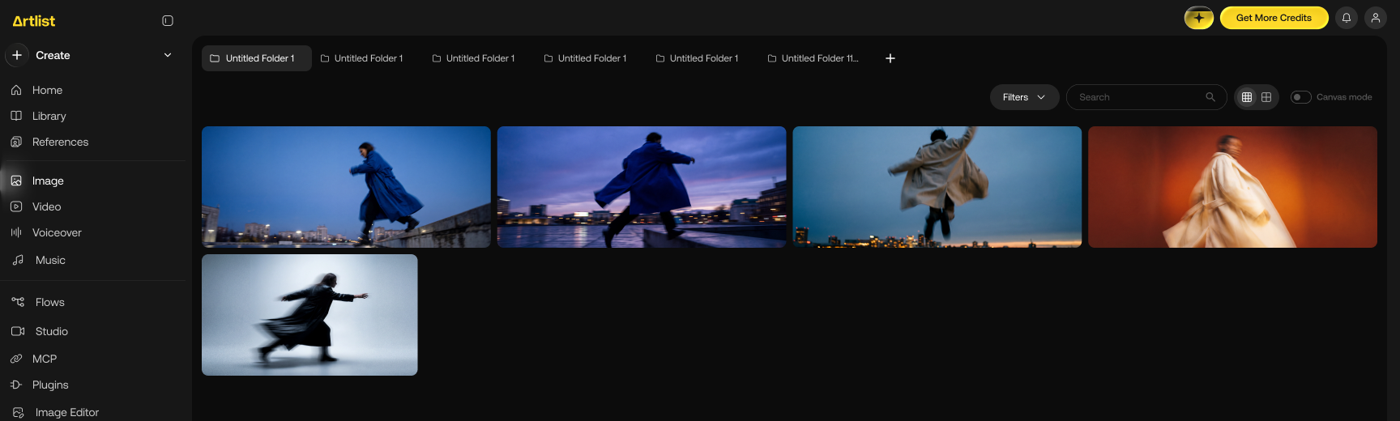The height and width of the screenshot is (421, 1400).
Task: Add a new folder tab
Action: [x=890, y=58]
